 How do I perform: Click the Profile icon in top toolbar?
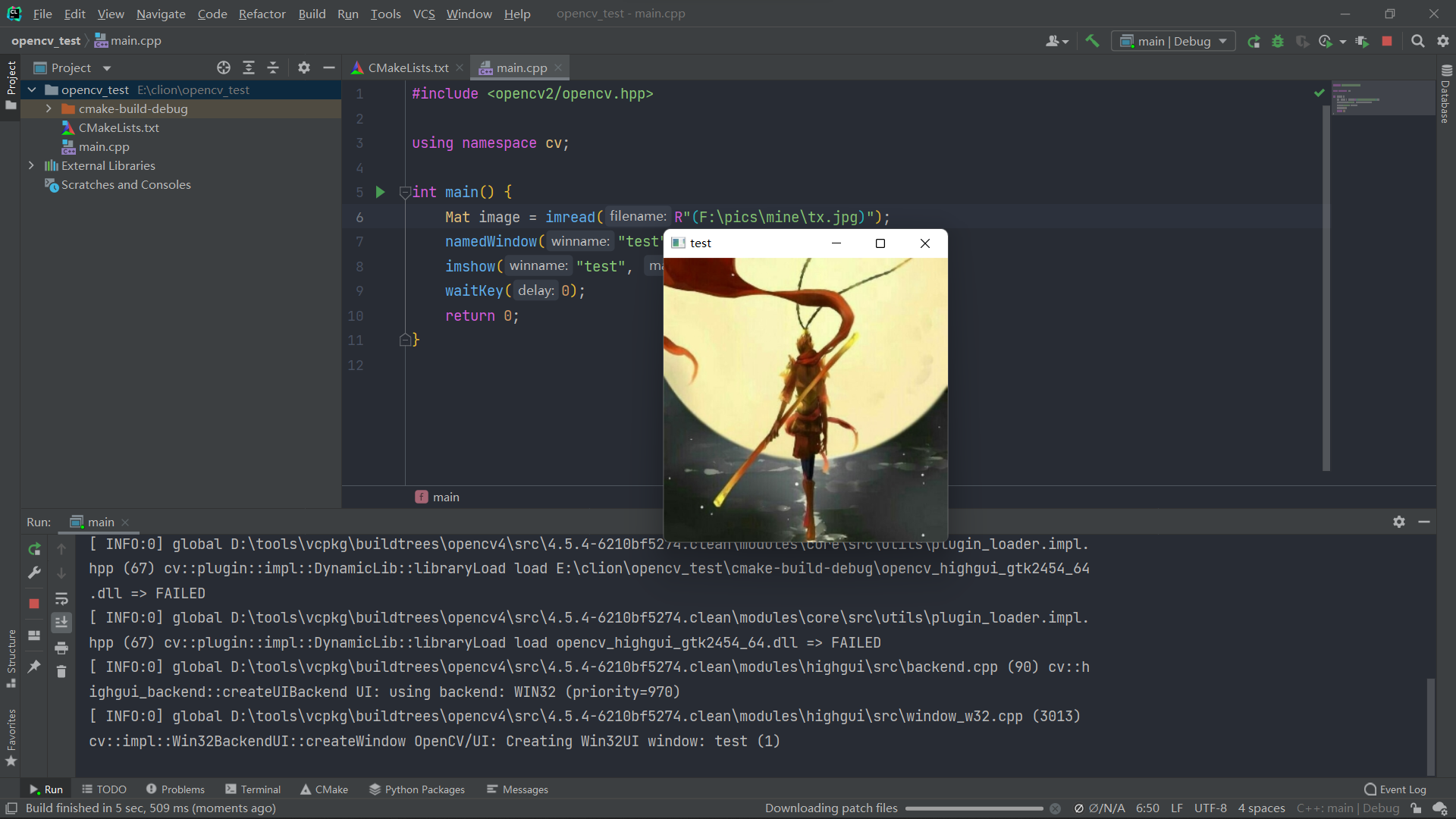tap(1325, 42)
